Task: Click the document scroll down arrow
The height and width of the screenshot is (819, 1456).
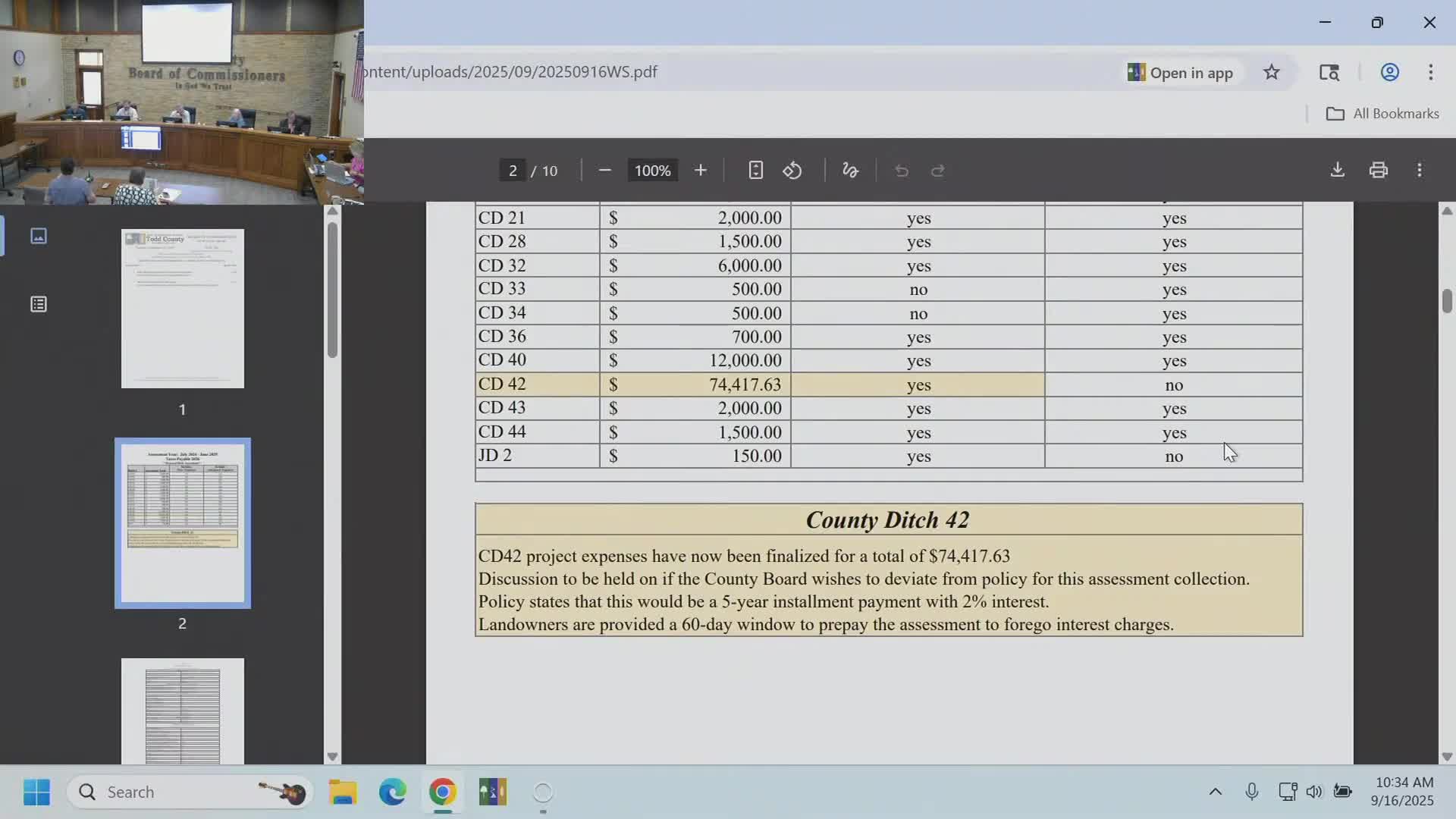Action: 1447,756
